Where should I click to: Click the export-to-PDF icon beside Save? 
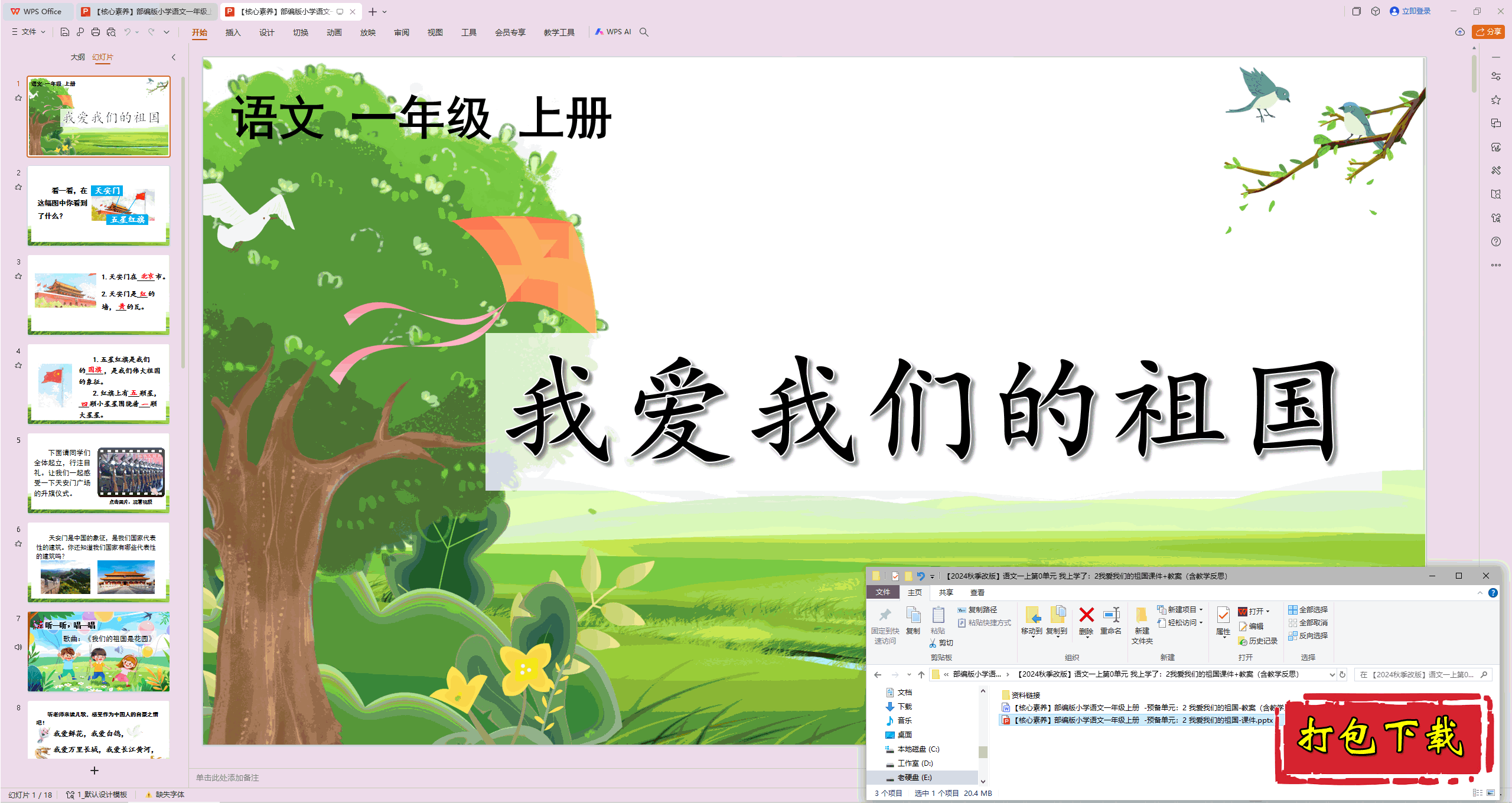point(80,32)
